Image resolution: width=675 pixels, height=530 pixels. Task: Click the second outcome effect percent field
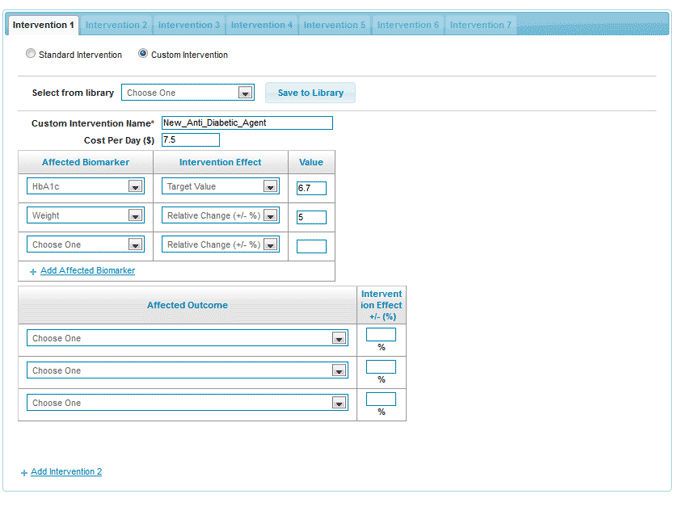coord(381,367)
